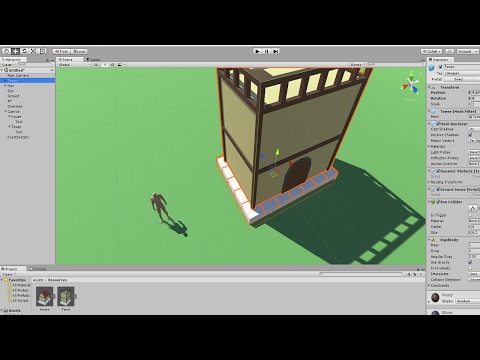
Task: Toggle the Dynamic Obstacle script checkbox
Action: pyautogui.click(x=438, y=171)
